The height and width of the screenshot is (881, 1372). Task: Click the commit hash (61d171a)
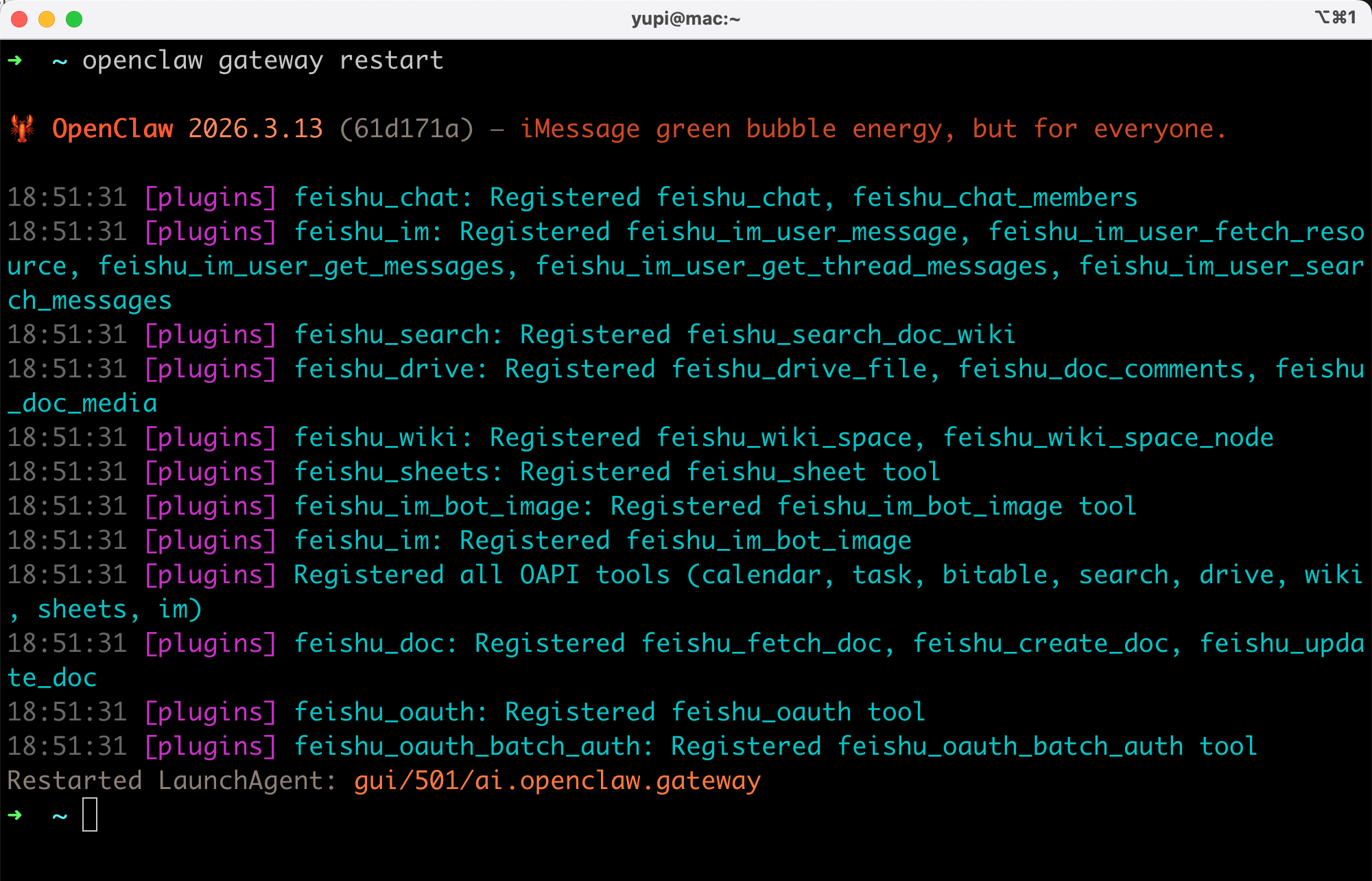(406, 129)
